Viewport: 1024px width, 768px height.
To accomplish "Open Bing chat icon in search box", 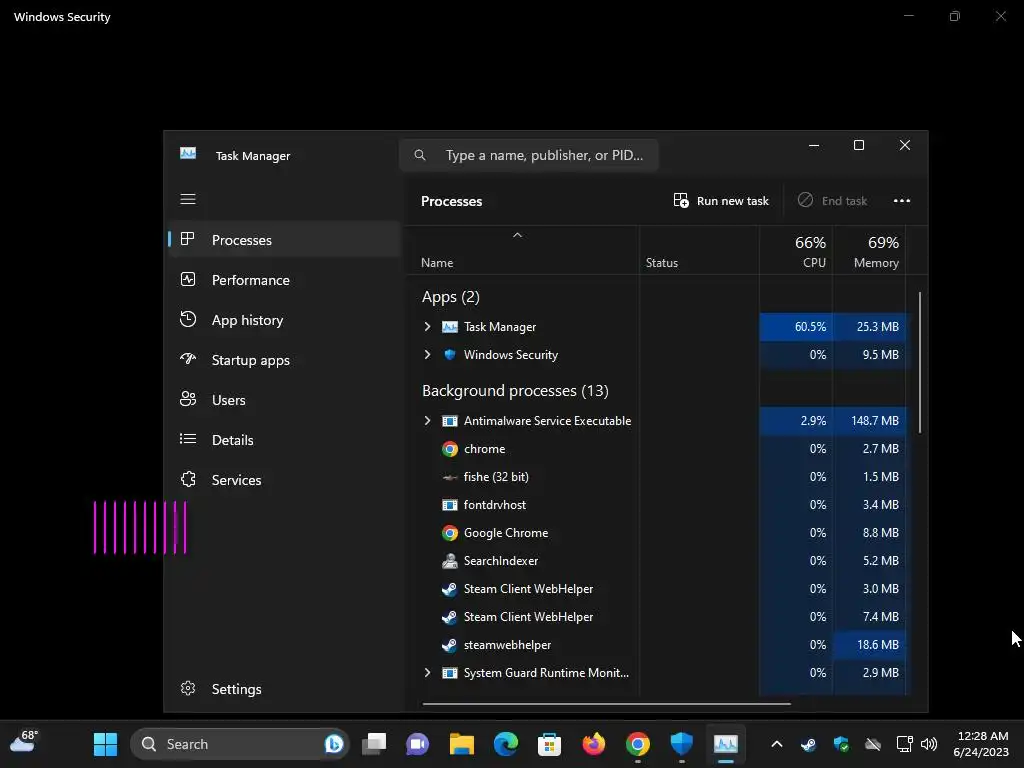I will 334,744.
